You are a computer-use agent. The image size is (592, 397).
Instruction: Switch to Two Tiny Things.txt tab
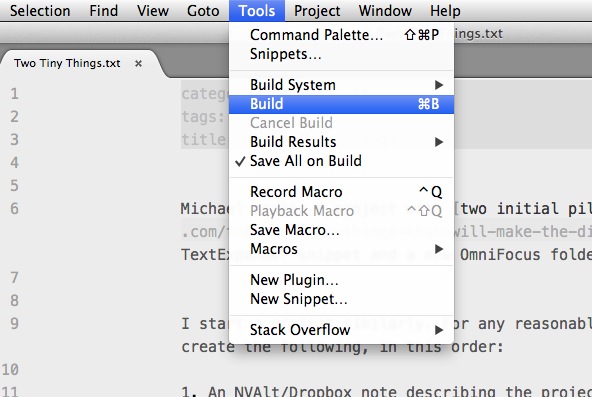pos(67,63)
